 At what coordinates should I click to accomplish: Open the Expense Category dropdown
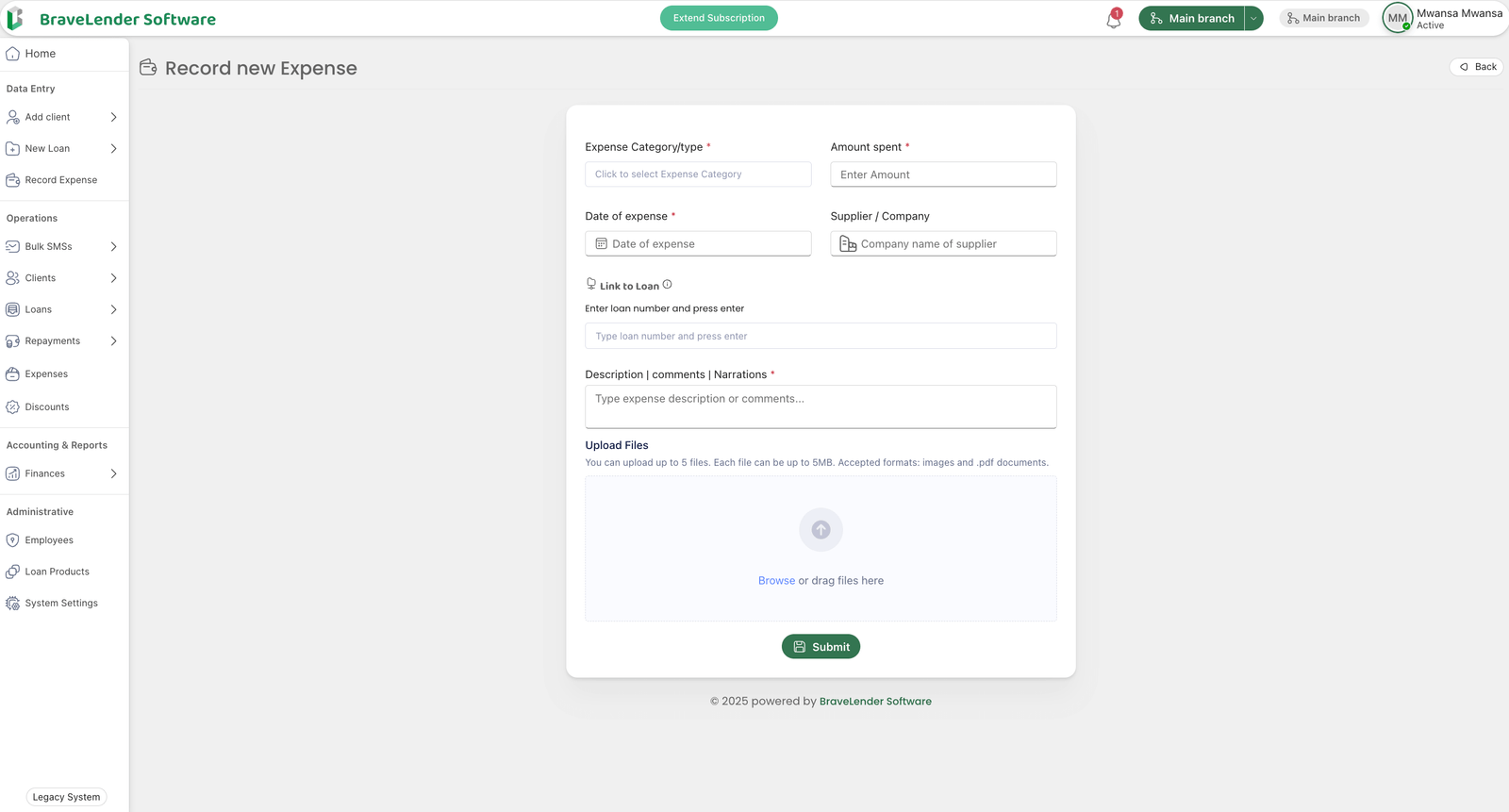(698, 174)
